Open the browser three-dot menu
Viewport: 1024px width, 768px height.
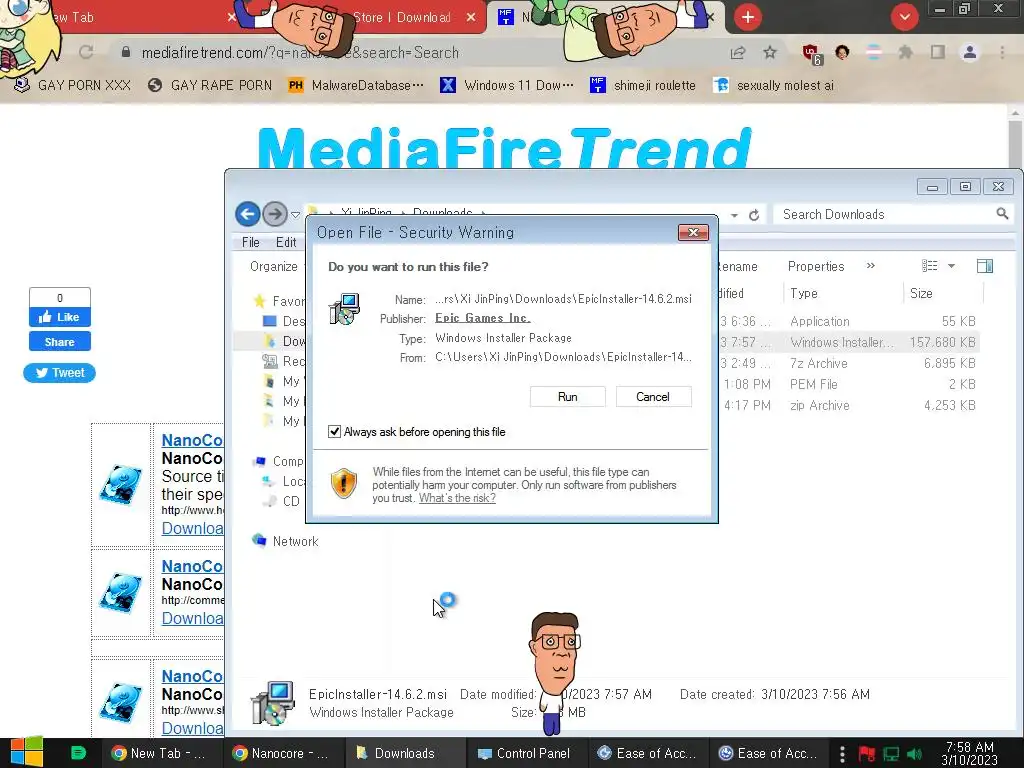tap(1002, 52)
